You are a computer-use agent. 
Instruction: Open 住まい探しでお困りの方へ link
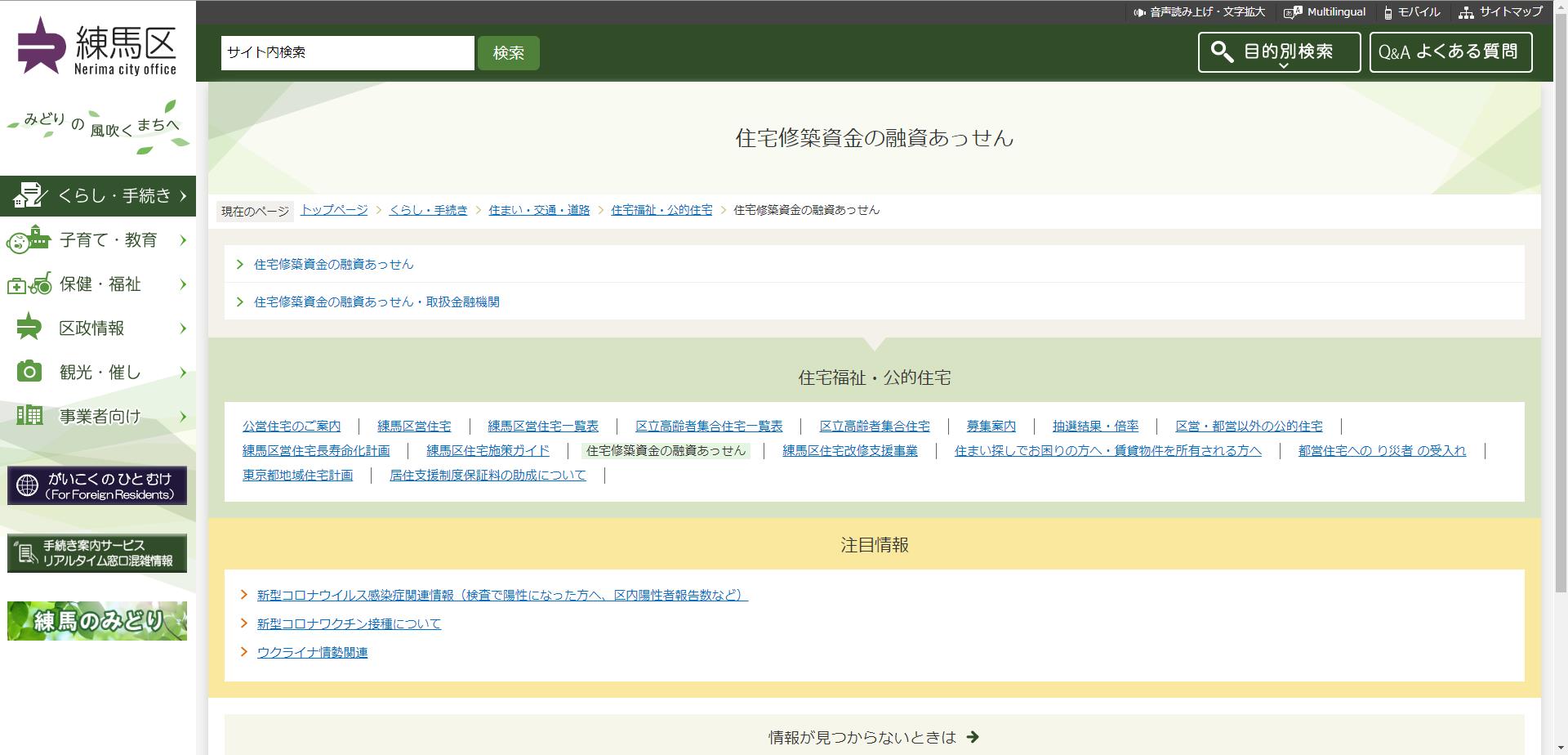coord(1108,450)
